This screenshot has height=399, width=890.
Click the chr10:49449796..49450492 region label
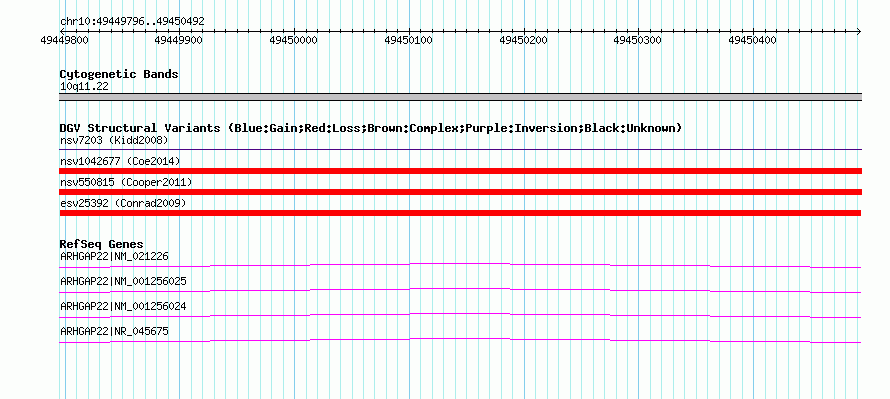(132, 22)
